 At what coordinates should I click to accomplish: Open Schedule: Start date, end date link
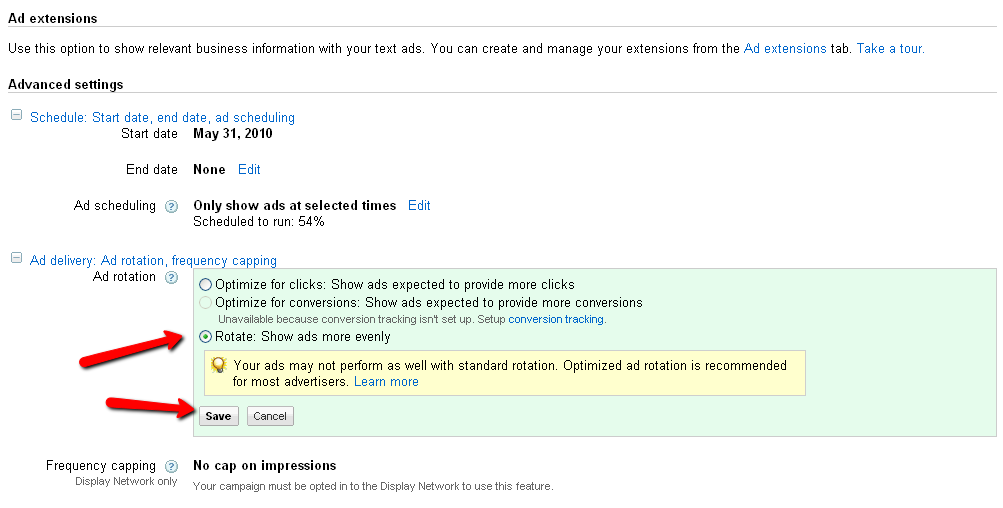click(162, 117)
